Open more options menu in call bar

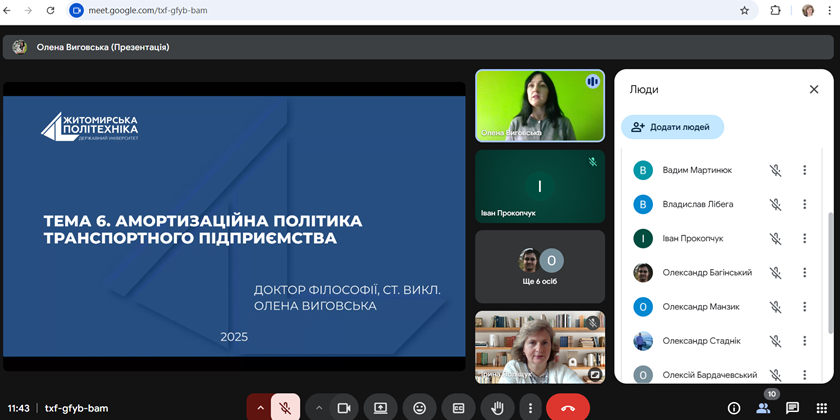tap(530, 408)
